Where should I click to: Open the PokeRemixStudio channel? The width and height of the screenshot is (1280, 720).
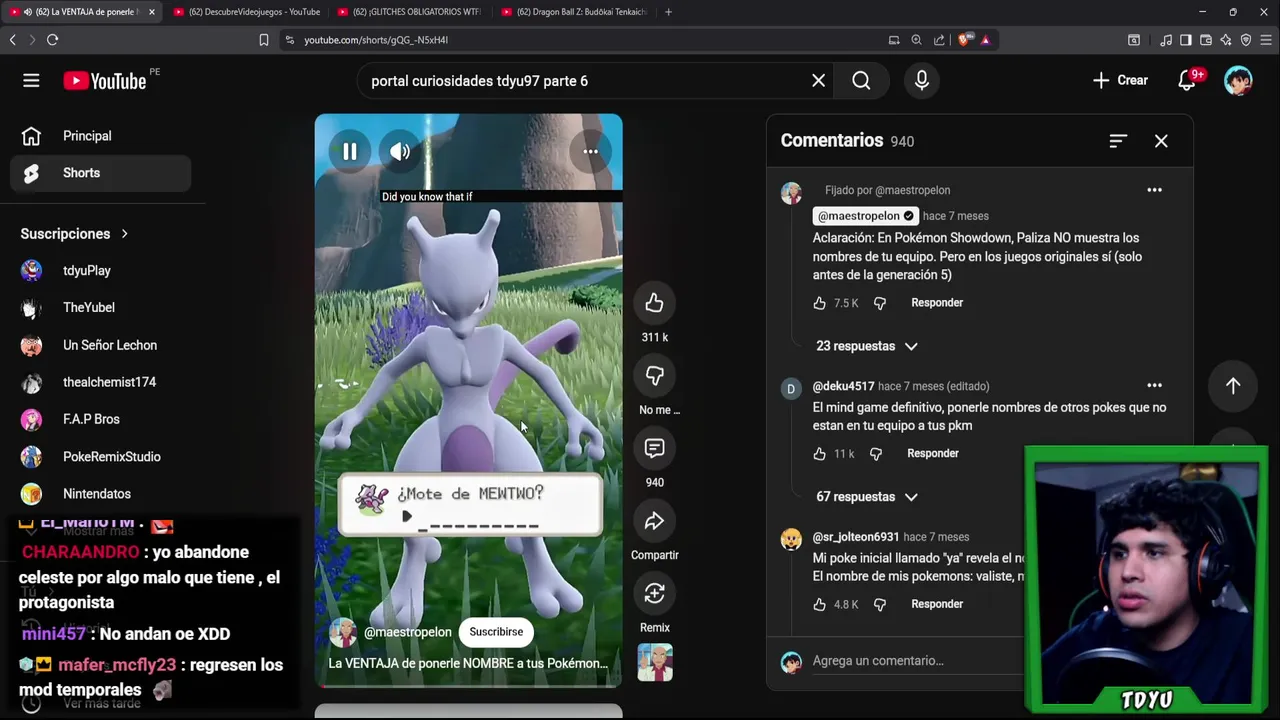point(100,457)
